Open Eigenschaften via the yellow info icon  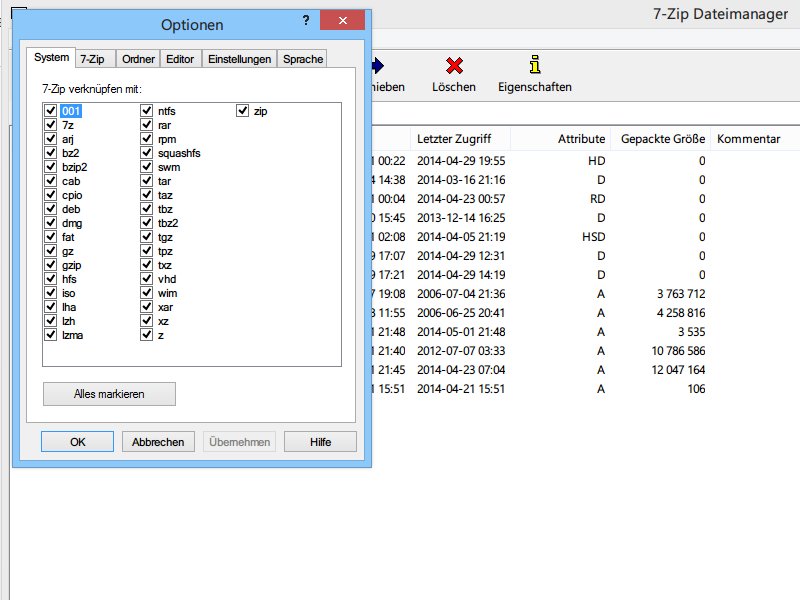click(x=535, y=65)
